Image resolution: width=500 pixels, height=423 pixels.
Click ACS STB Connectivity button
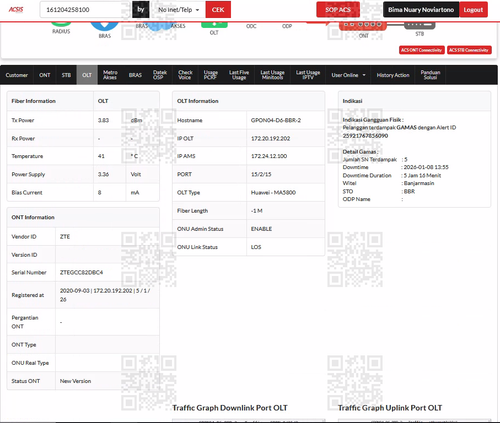click(469, 50)
